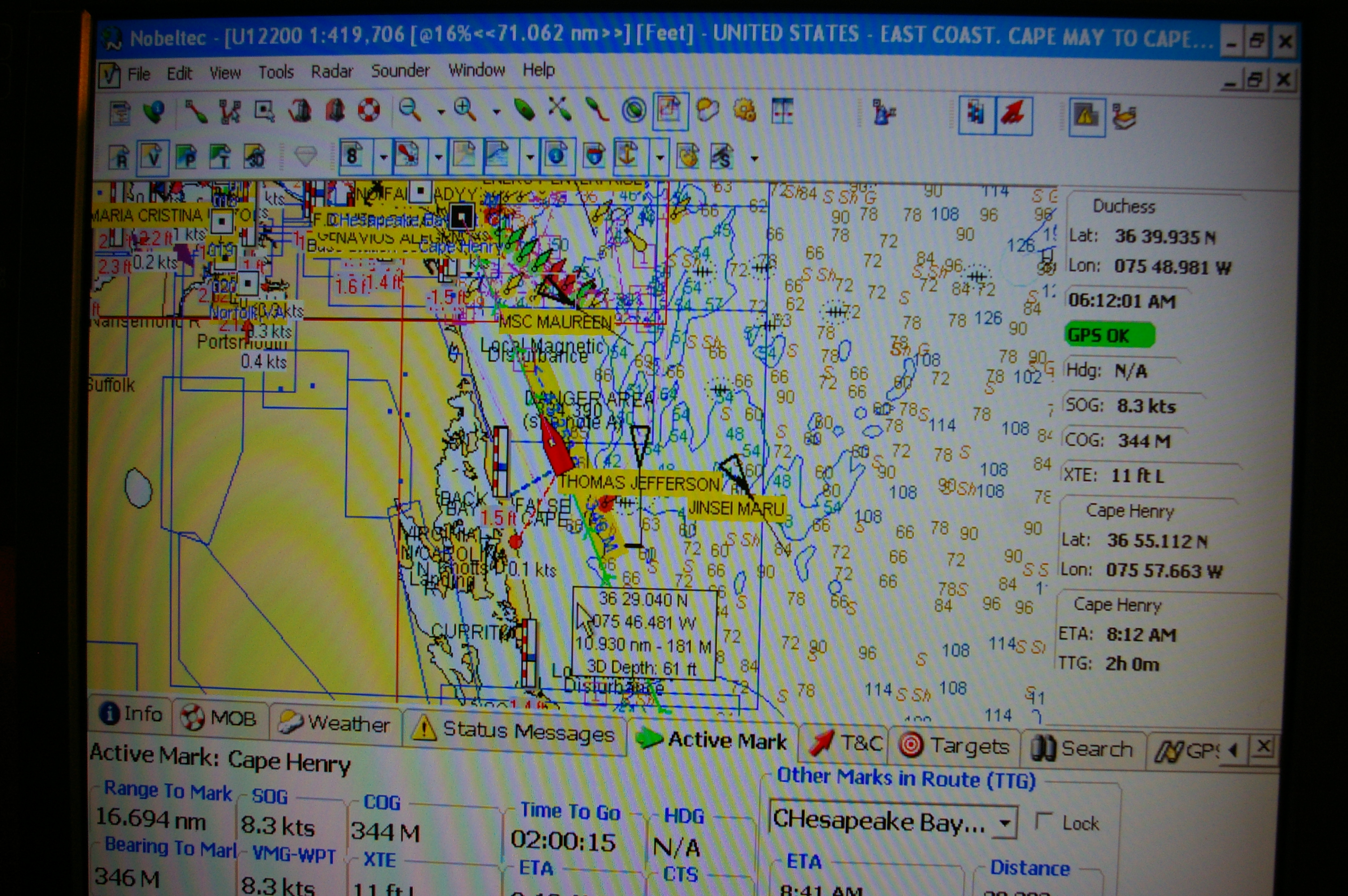Click the photo chart P icon
The height and width of the screenshot is (896, 1348).
tap(186, 156)
